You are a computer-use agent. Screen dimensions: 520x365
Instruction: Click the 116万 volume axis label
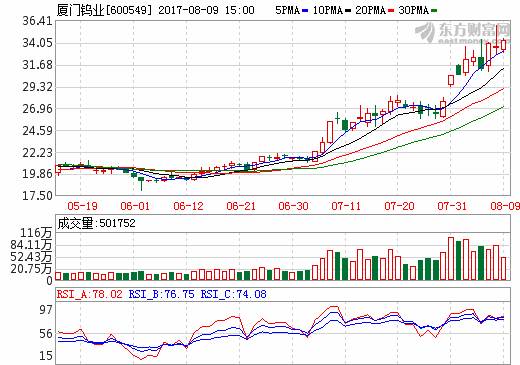point(36,233)
